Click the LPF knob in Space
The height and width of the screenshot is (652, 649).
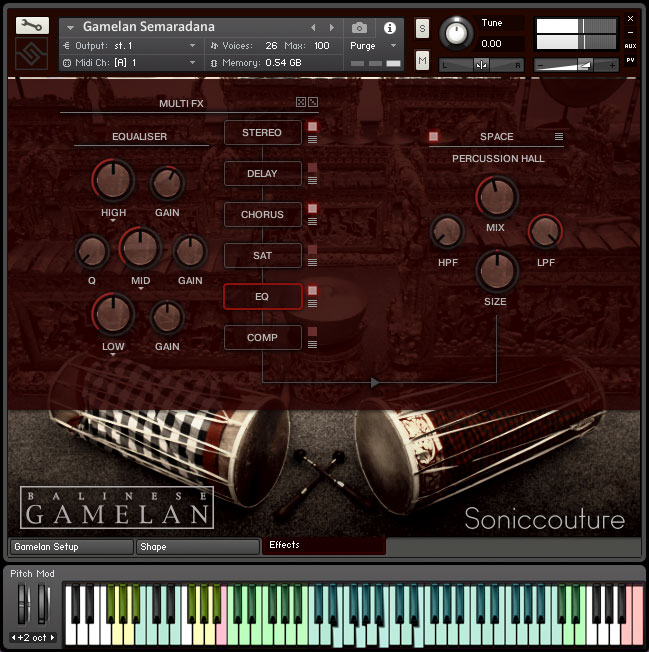click(545, 232)
